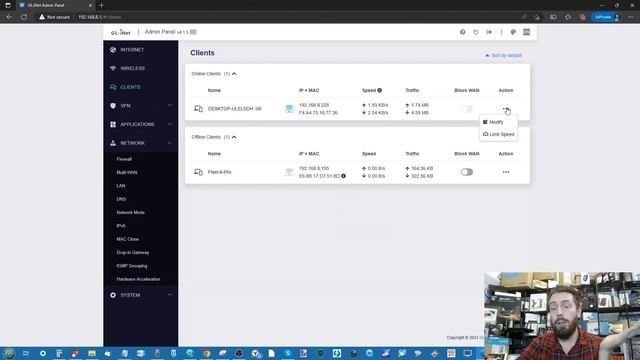The height and width of the screenshot is (360, 640).
Task: Reload the page with browser refresh button
Action: tap(24, 17)
